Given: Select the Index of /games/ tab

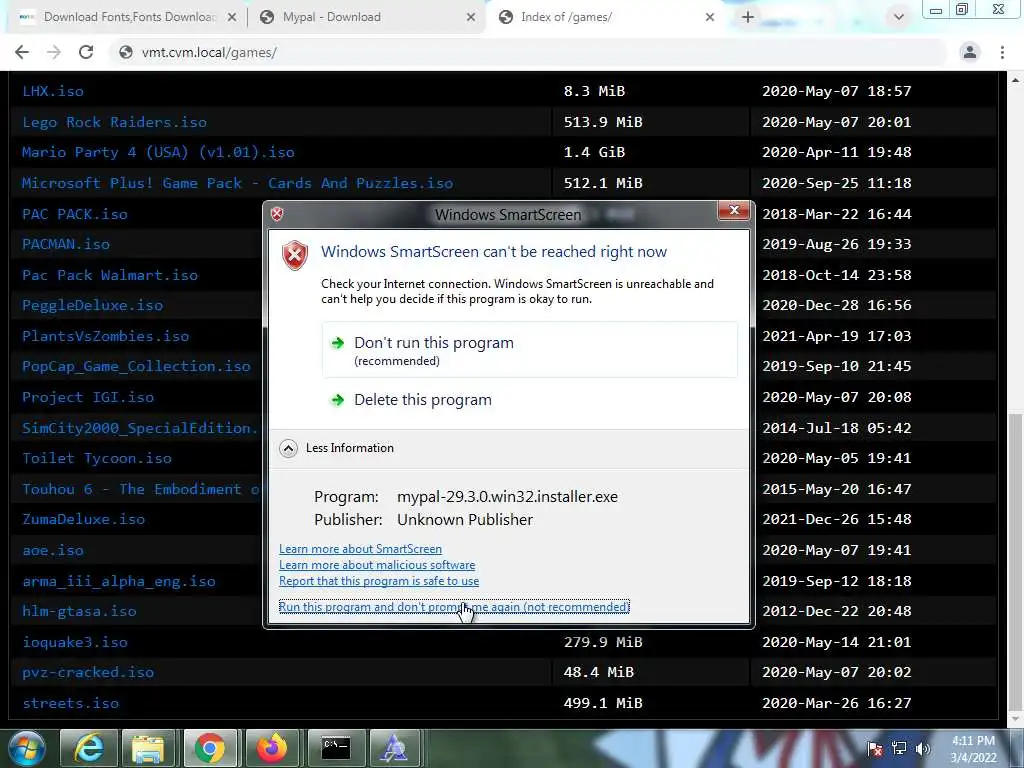Looking at the screenshot, I should point(605,17).
